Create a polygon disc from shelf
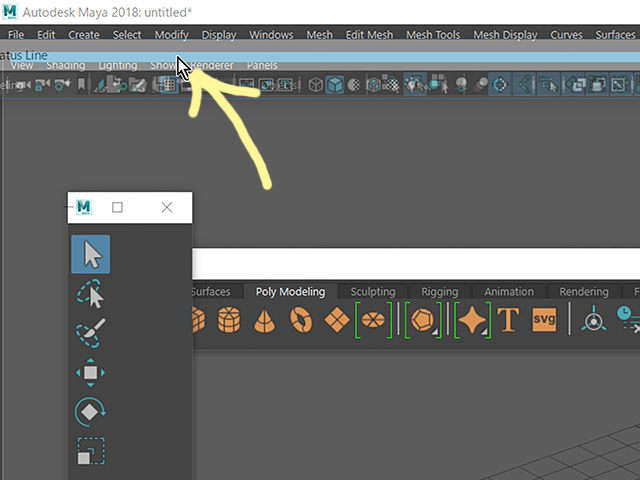 point(373,320)
